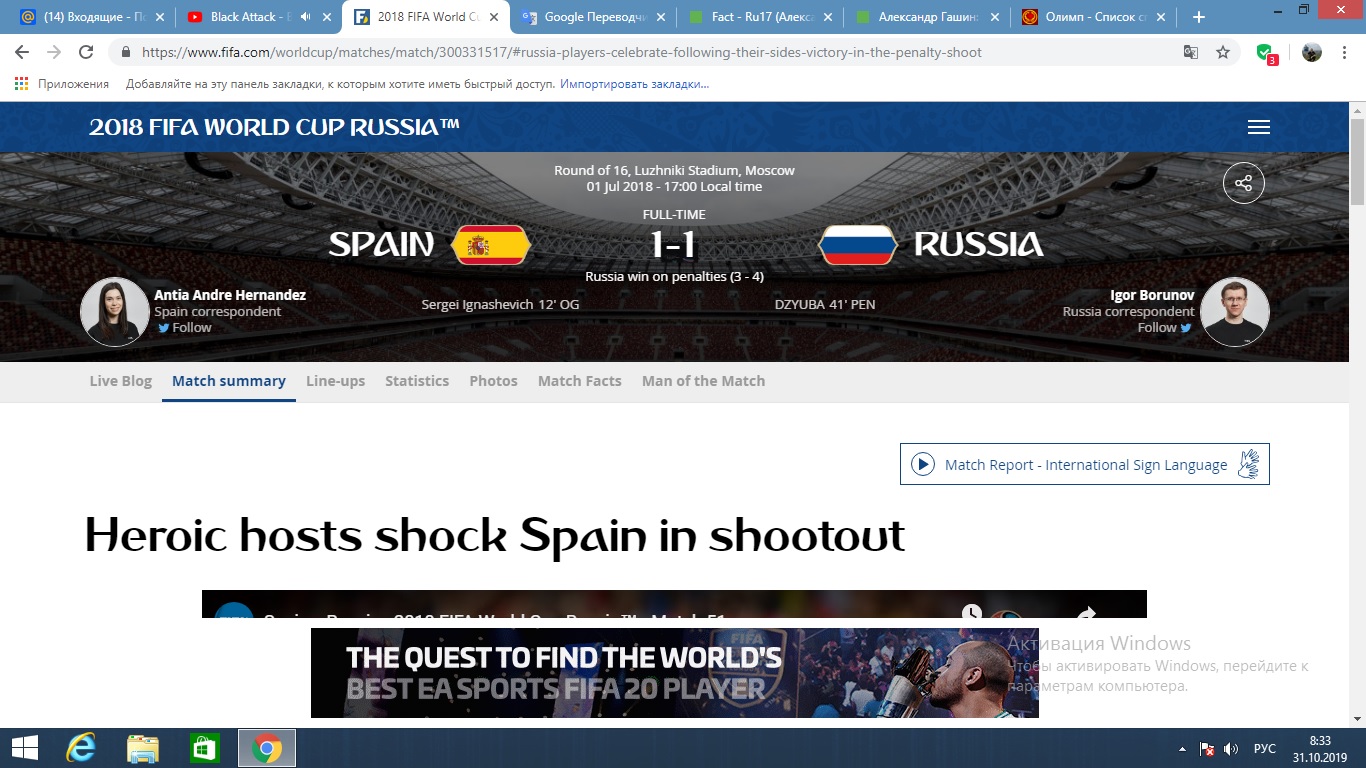
Task: Click the 2018 FIFA World Cup Russia logo
Action: tap(274, 127)
